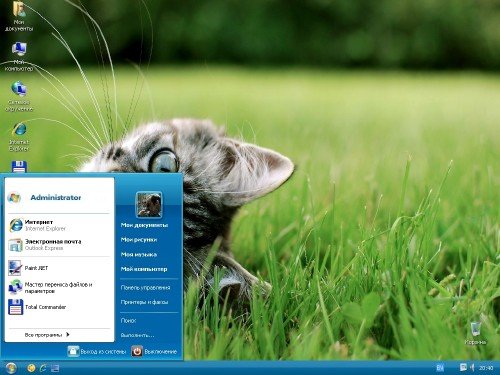Screen dimensions: 500x375
Task: Open Мои документы in Start menu
Action: coord(144,225)
